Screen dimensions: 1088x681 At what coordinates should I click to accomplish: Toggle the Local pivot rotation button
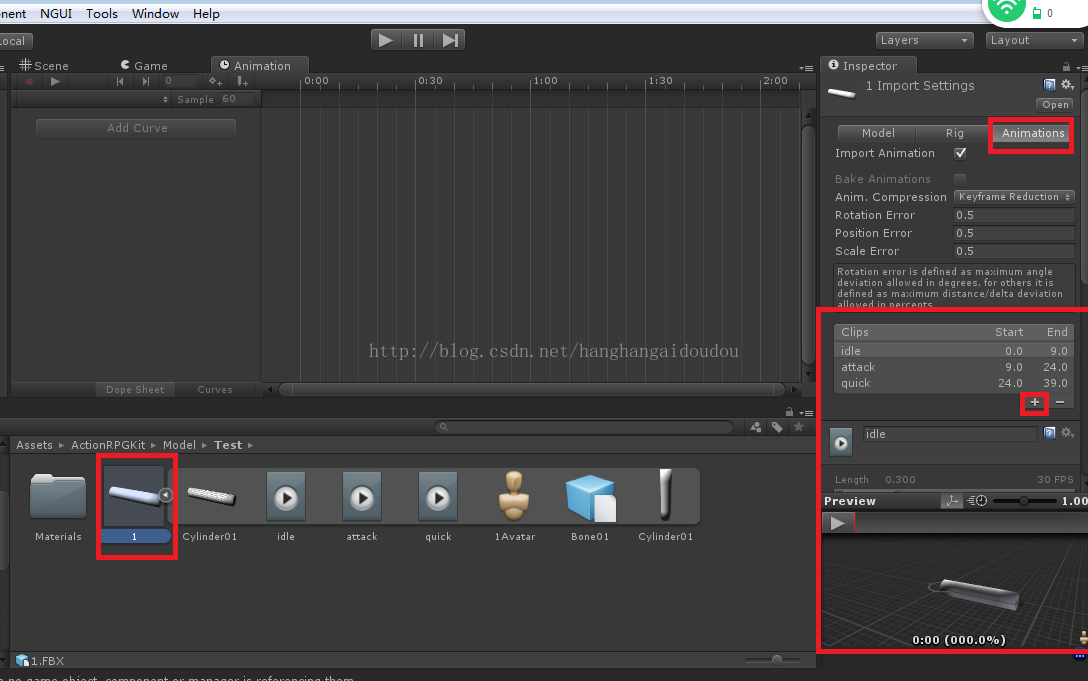[14, 41]
